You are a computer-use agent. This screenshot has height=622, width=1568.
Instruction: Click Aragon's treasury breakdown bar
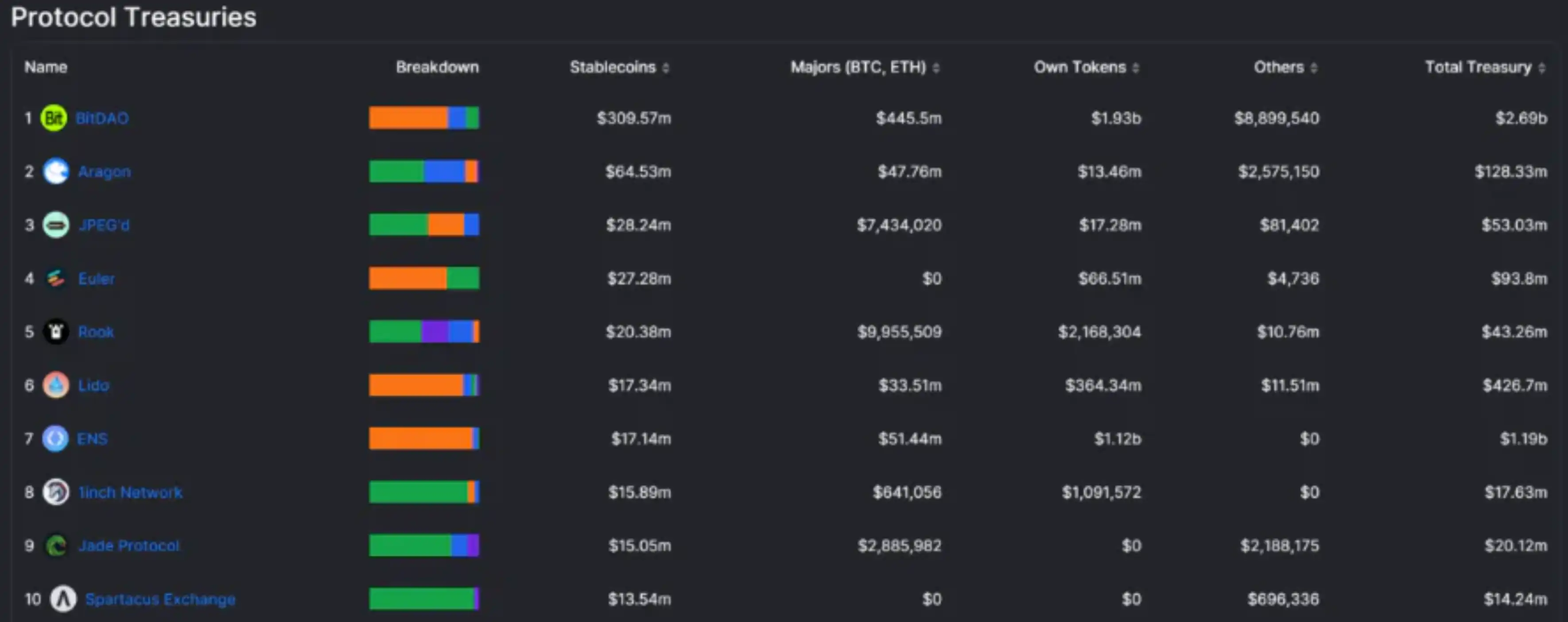click(x=424, y=171)
